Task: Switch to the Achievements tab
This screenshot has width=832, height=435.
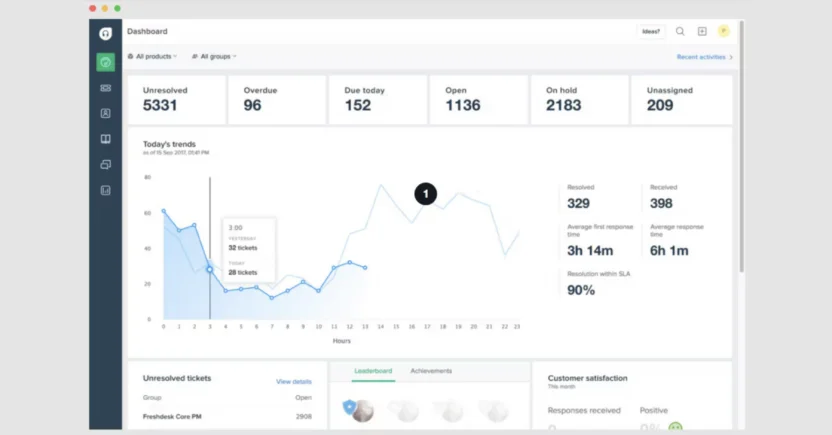Action: tap(431, 371)
